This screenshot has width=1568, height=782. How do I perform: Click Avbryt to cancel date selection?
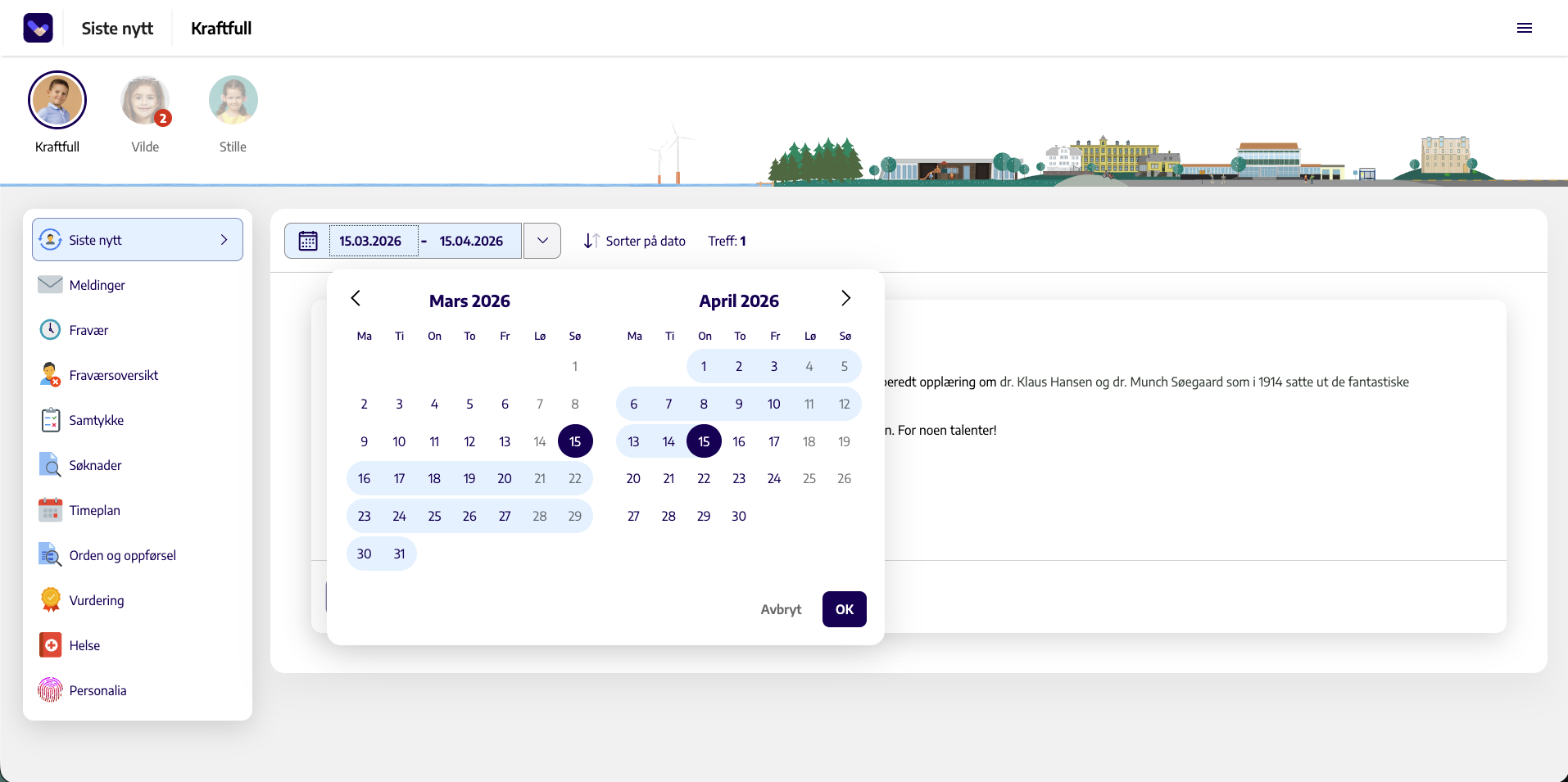tap(781, 609)
